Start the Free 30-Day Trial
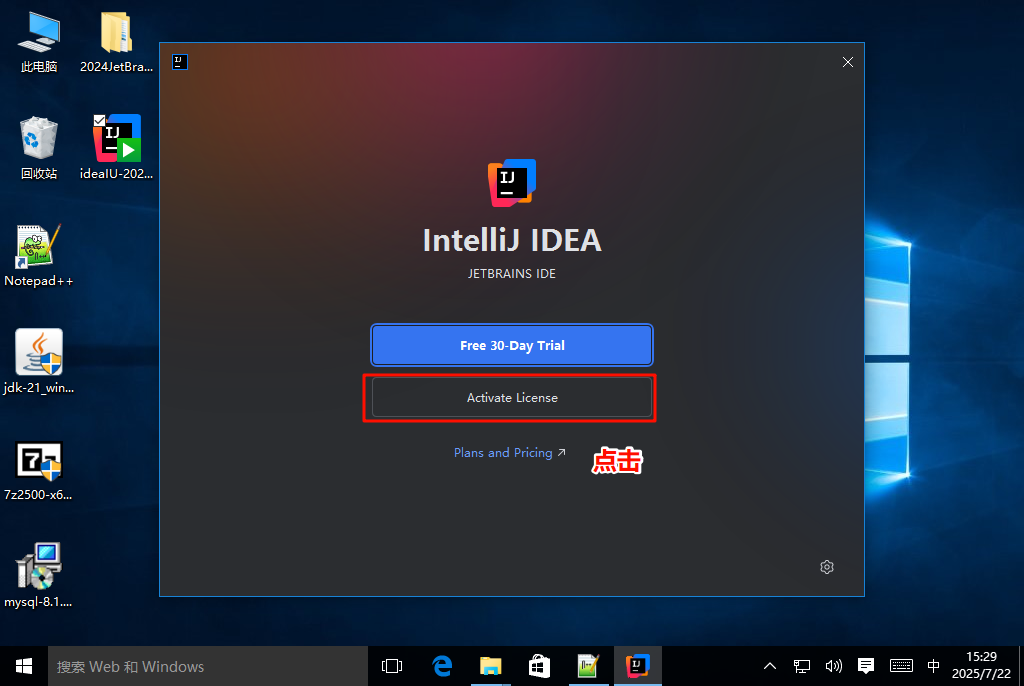Screen dimensions: 1024x686 (x=512, y=345)
